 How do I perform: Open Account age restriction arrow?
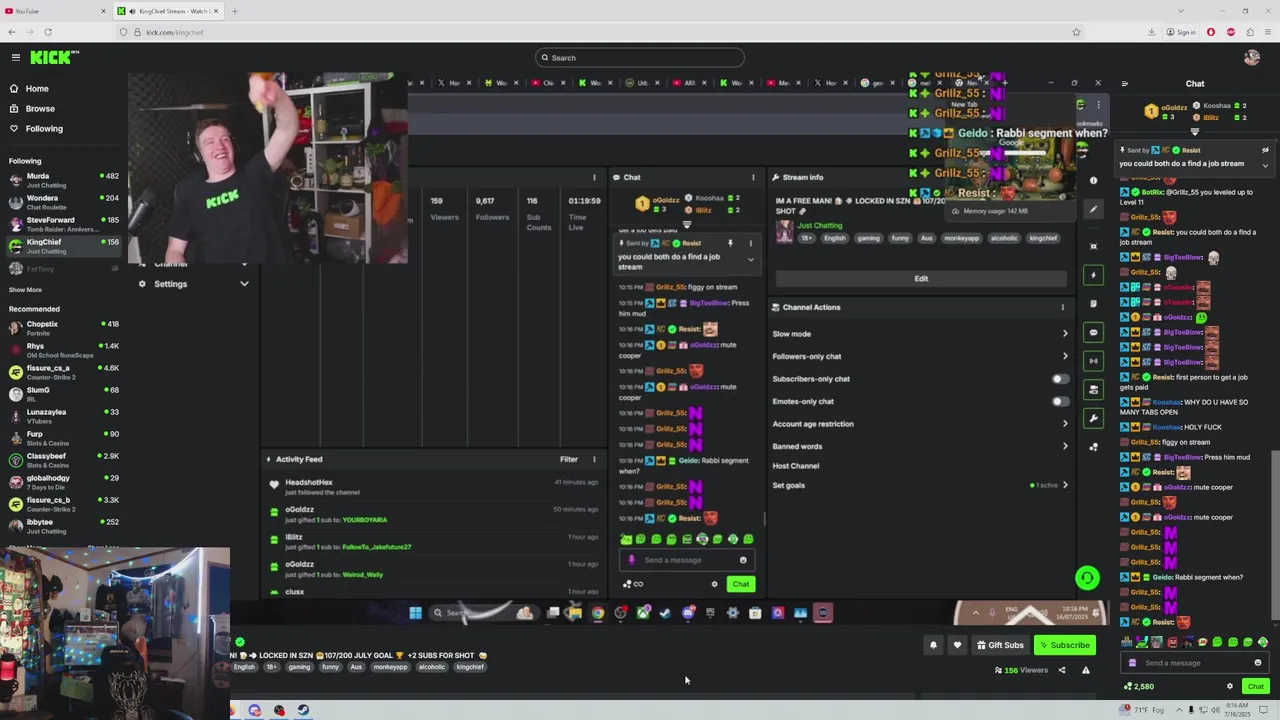[x=1064, y=424]
